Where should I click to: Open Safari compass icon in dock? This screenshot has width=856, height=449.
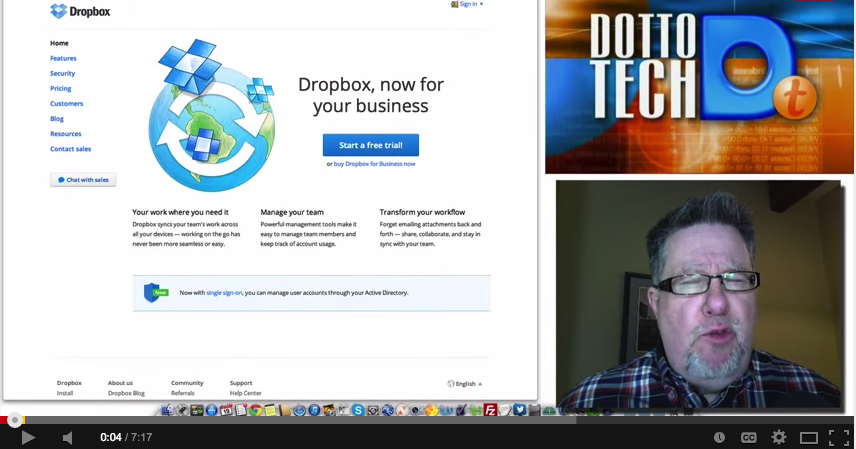click(300, 410)
